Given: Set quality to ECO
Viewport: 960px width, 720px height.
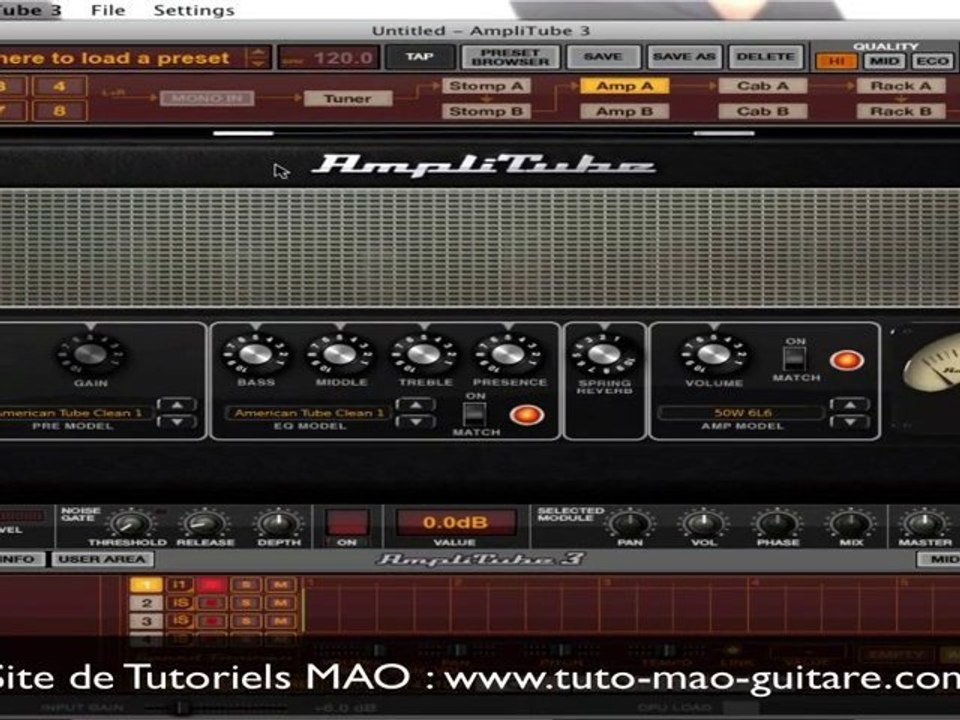Looking at the screenshot, I should click(932, 61).
